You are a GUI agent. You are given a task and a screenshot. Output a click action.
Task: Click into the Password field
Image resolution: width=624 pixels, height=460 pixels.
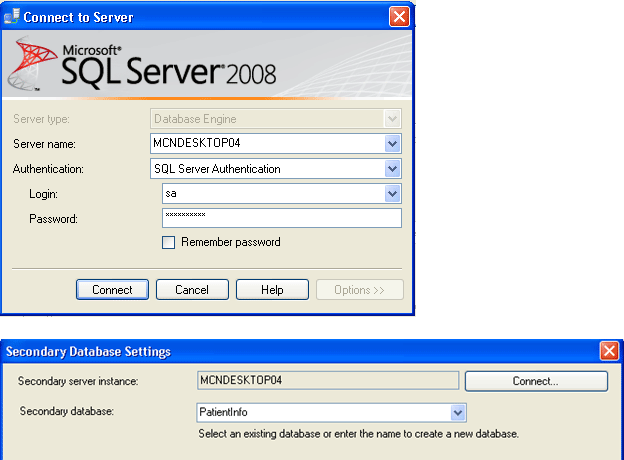pos(282,218)
